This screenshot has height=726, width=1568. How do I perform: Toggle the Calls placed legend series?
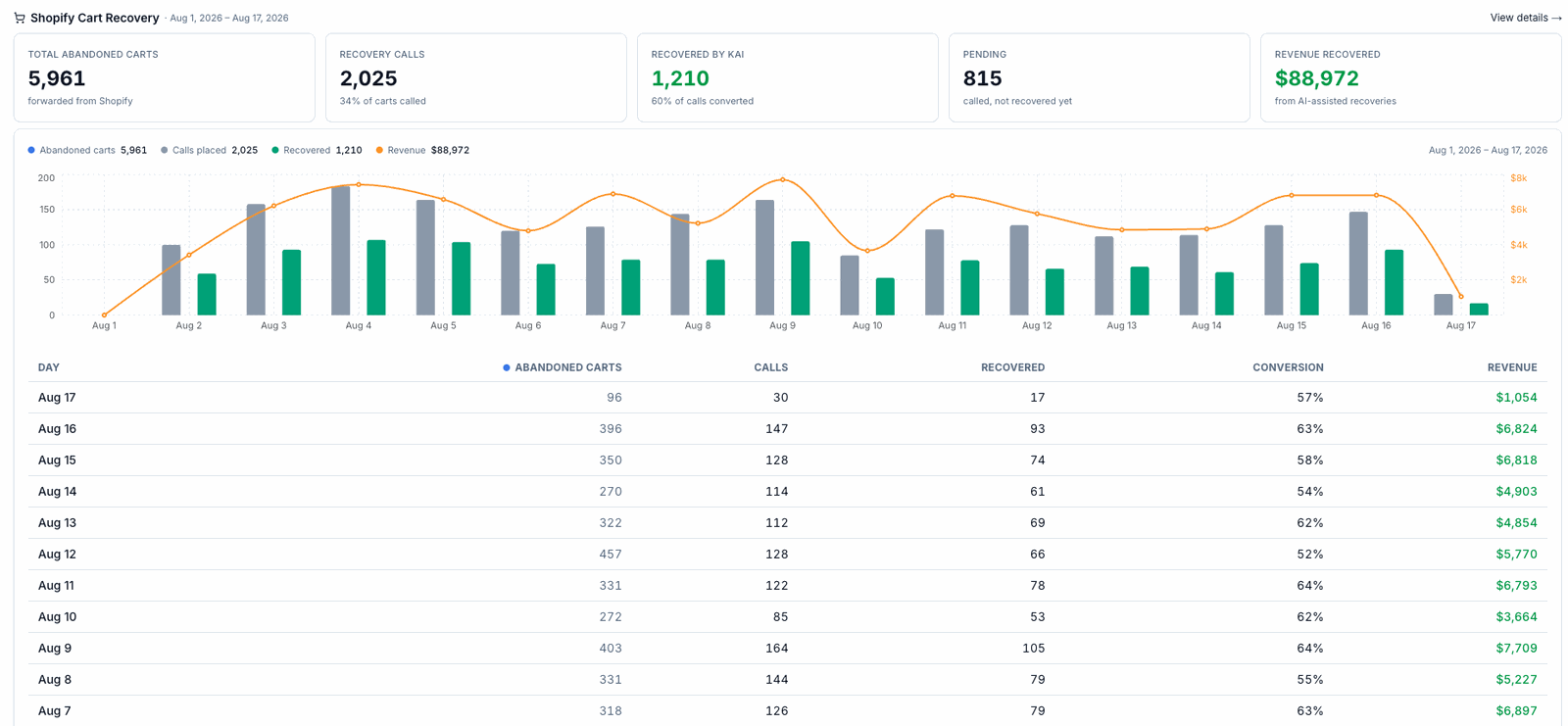209,150
